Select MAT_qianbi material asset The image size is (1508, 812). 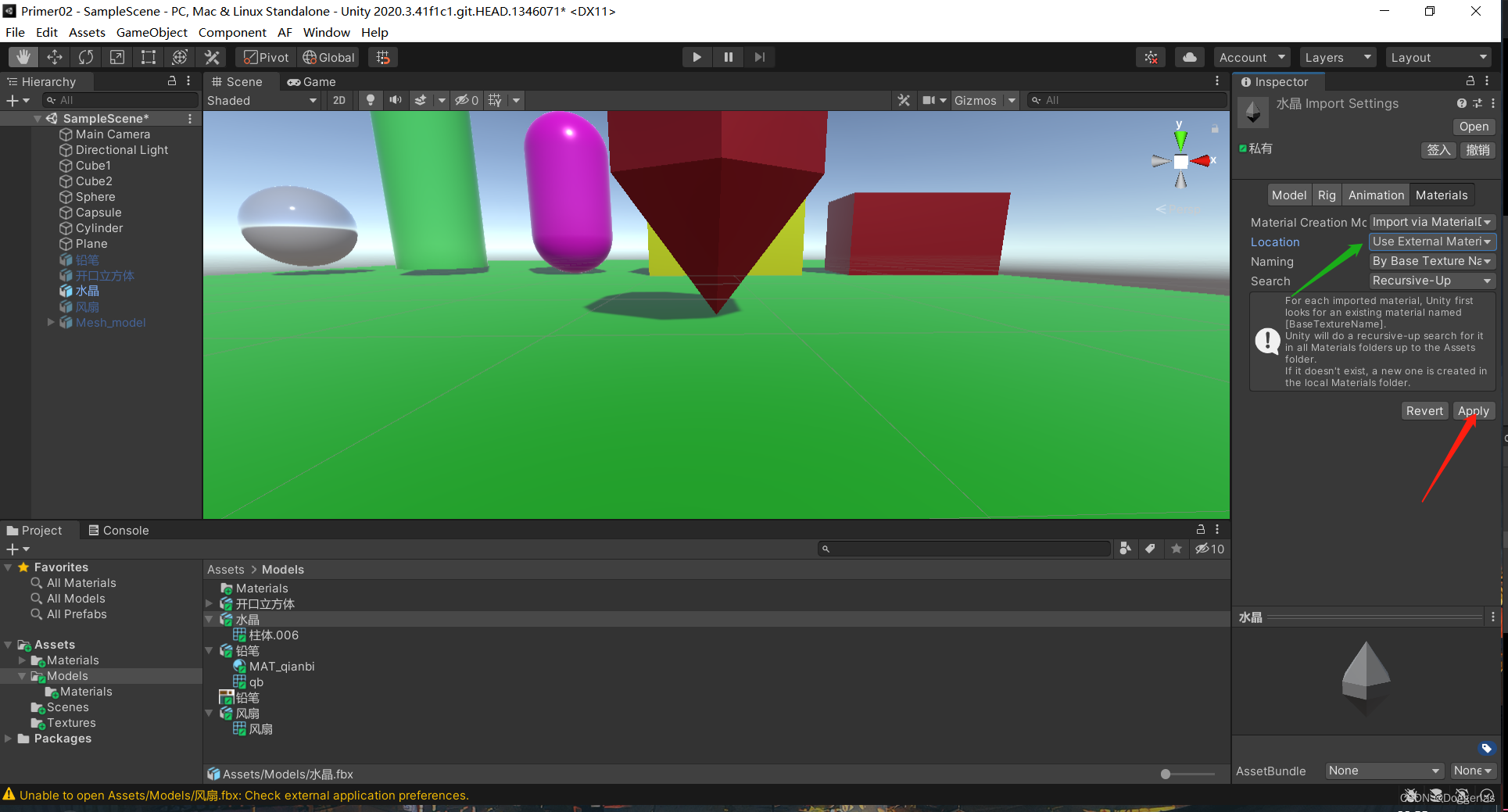coord(281,666)
